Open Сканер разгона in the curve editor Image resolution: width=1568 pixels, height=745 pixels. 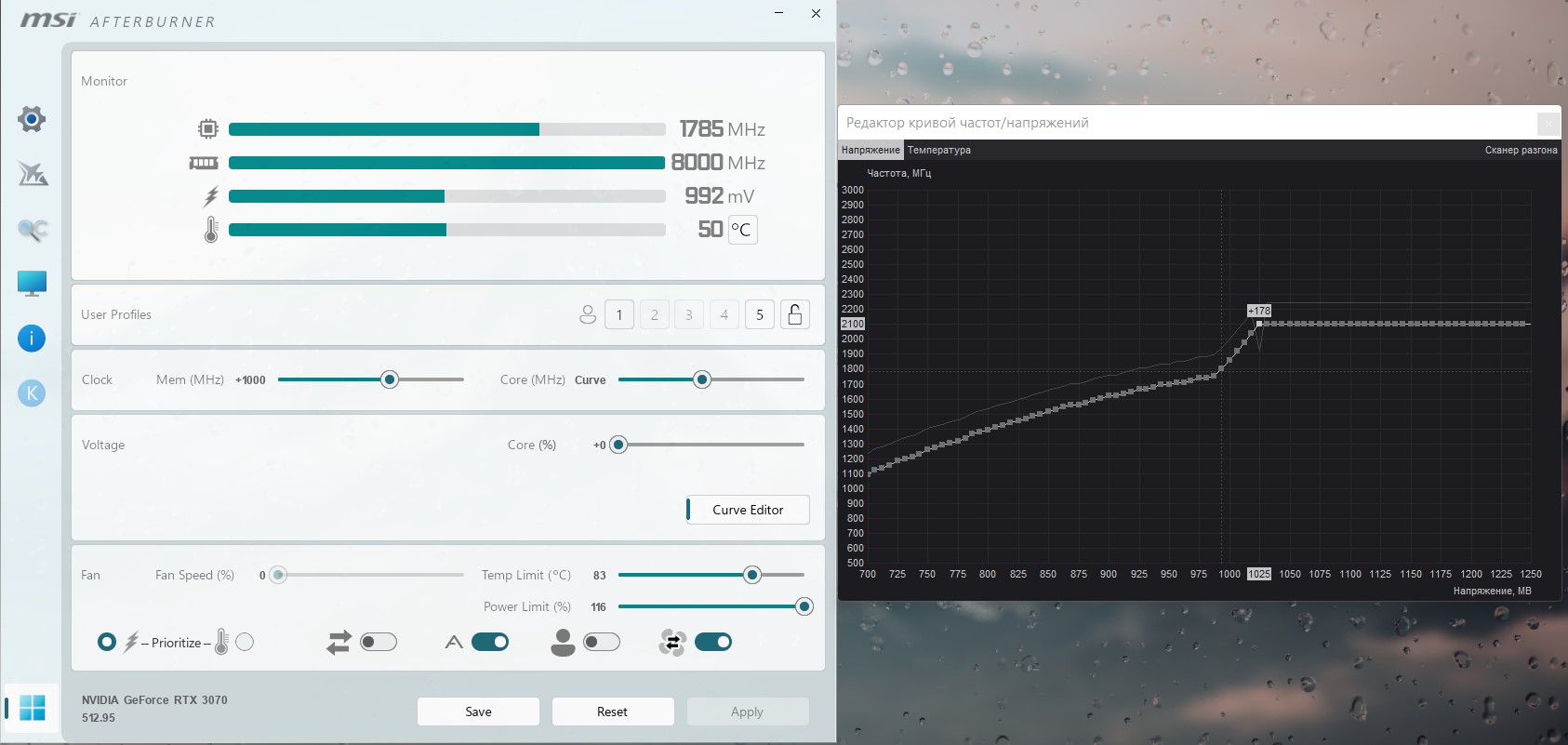[1521, 150]
